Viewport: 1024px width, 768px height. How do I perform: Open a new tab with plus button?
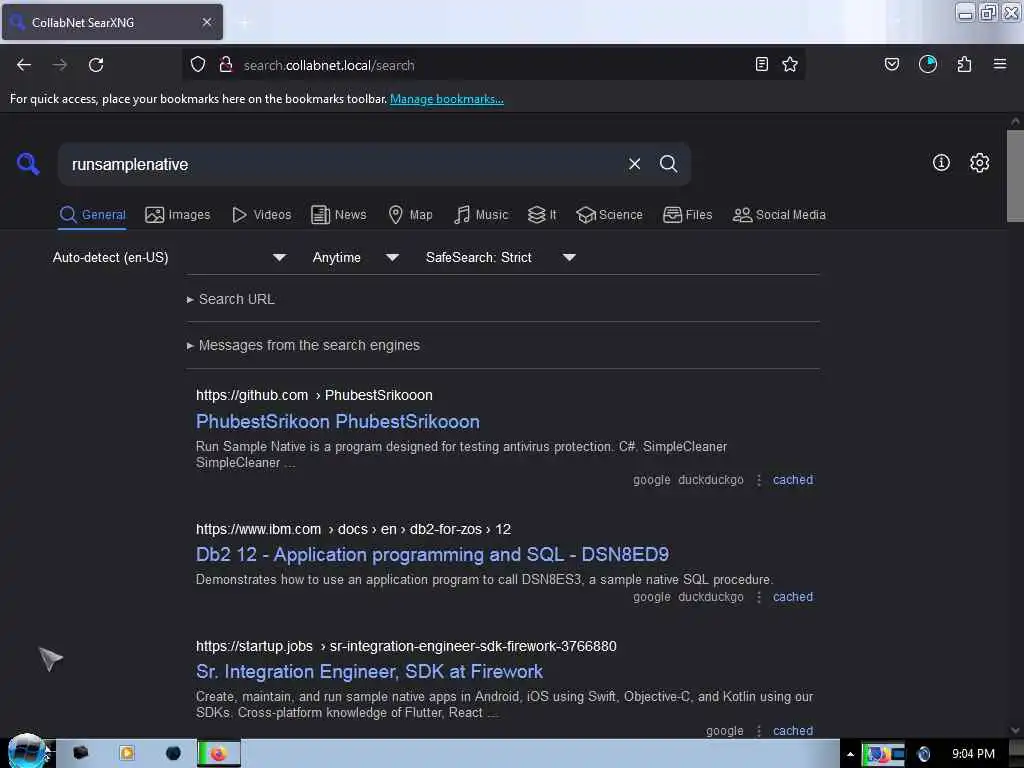(x=244, y=23)
